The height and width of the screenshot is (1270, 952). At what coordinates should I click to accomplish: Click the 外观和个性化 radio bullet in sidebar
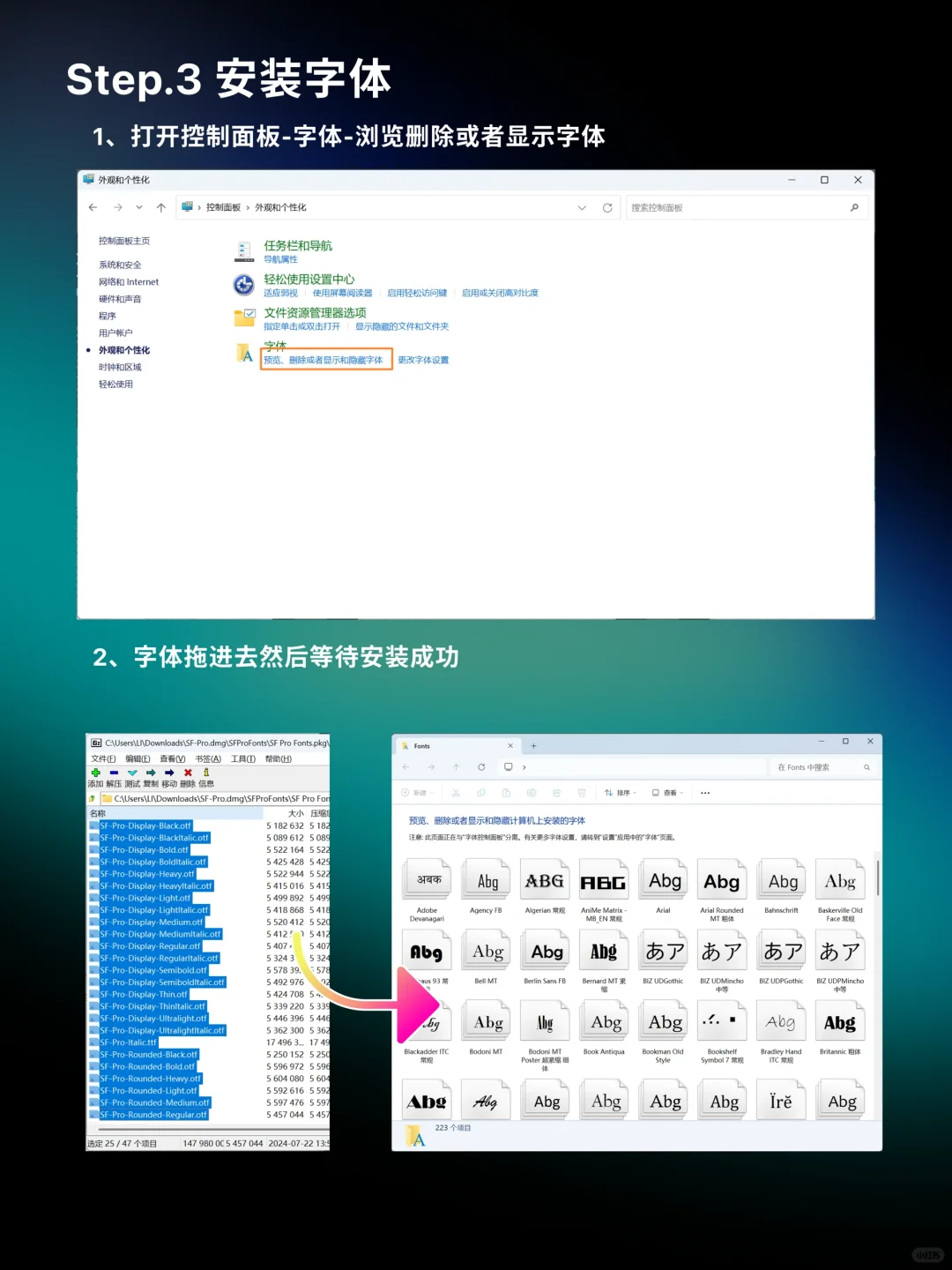tap(88, 350)
